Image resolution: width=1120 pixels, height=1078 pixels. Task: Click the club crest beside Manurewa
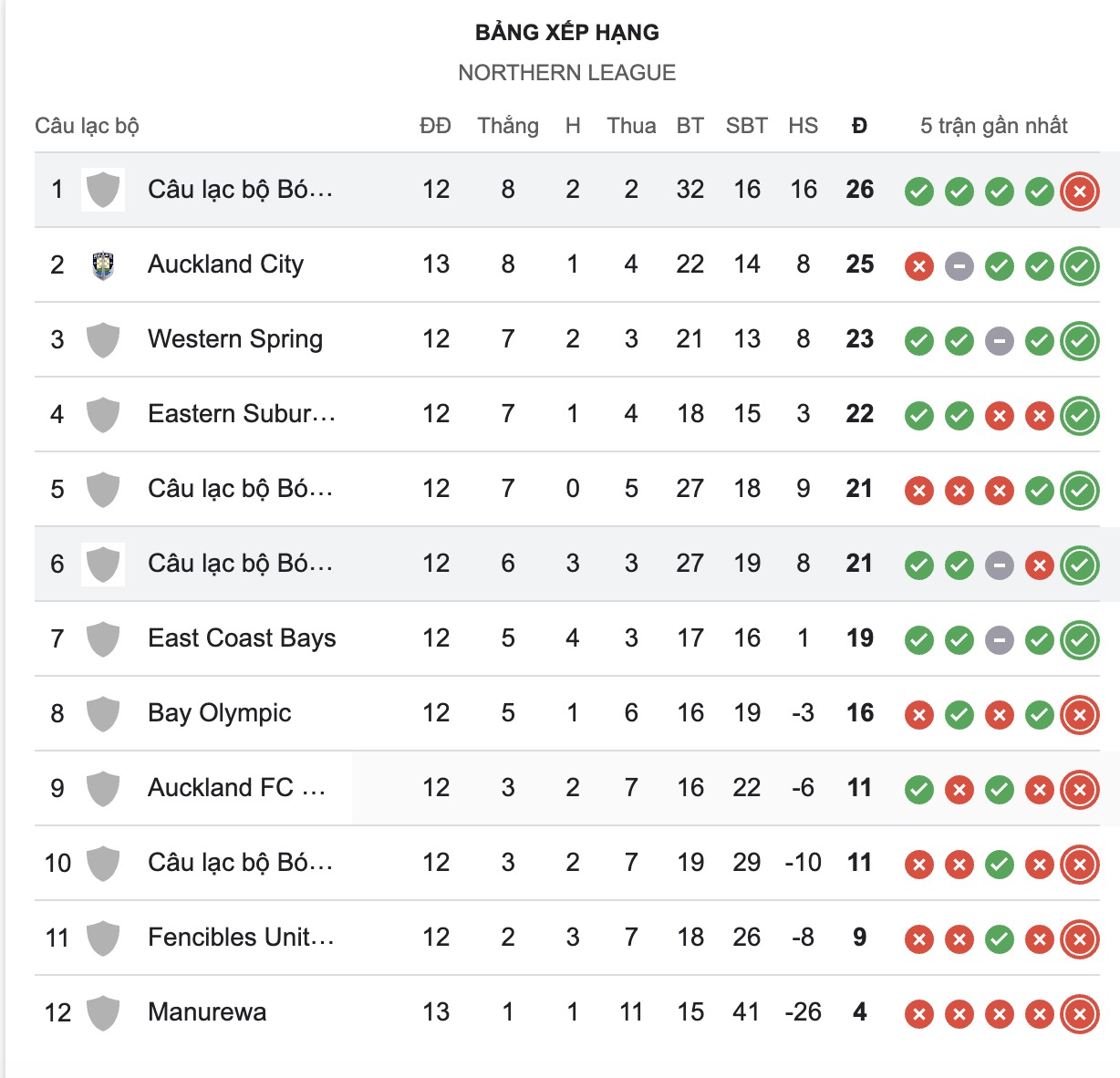pyautogui.click(x=103, y=1012)
